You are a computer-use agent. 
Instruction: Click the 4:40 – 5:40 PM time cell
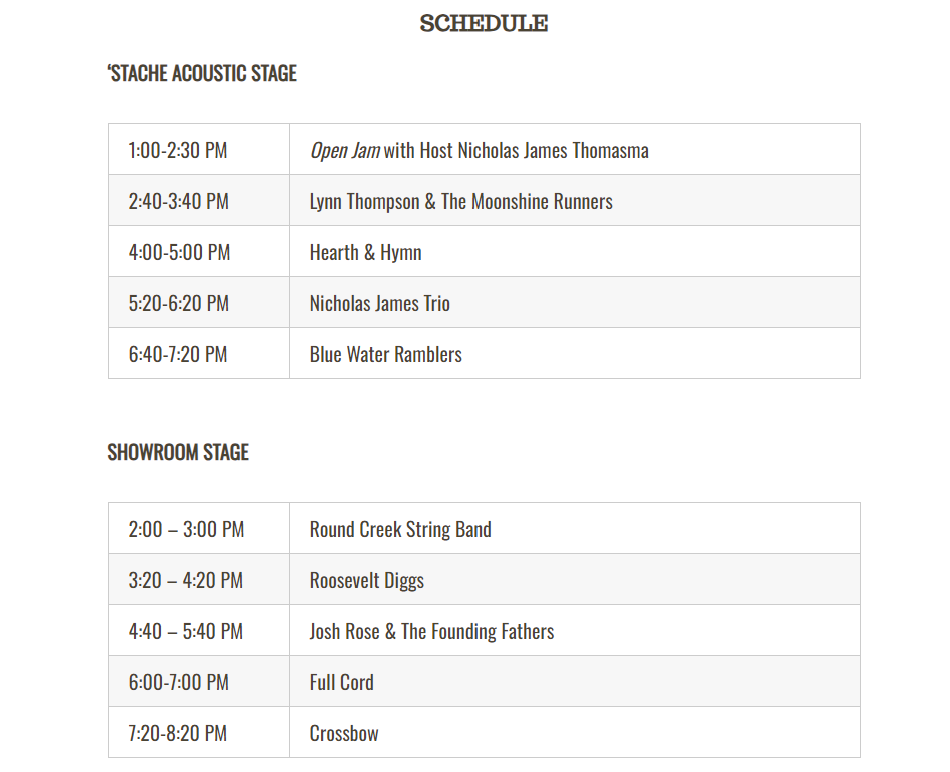186,631
